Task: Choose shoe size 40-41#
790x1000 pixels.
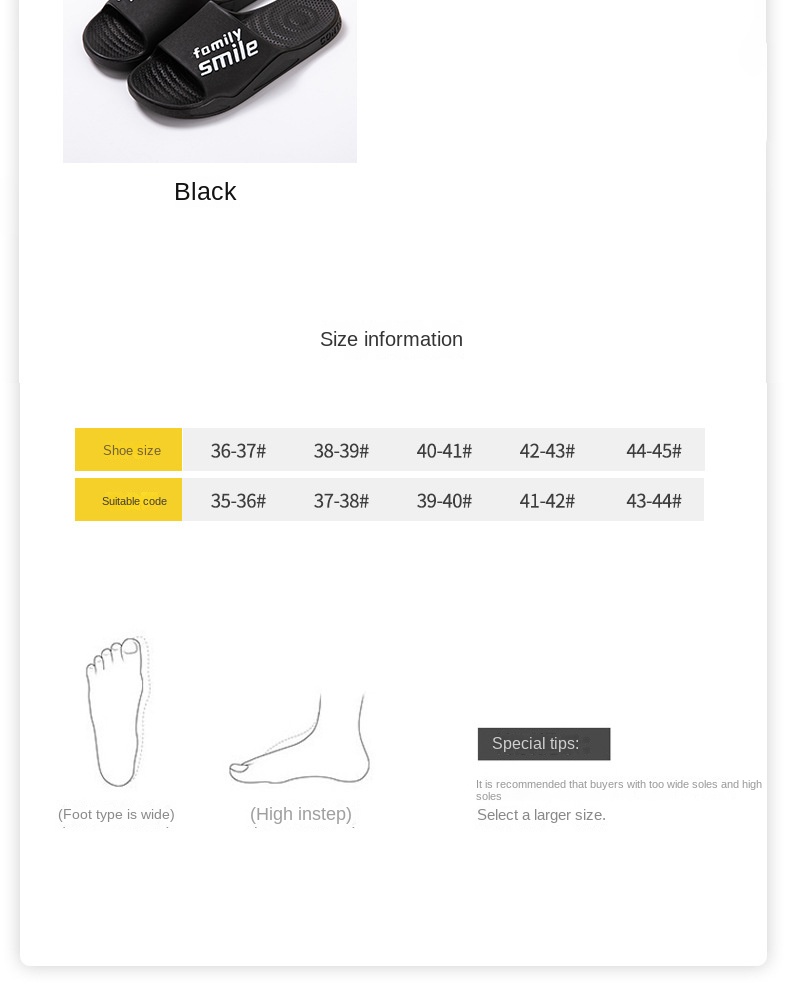Action: 444,451
